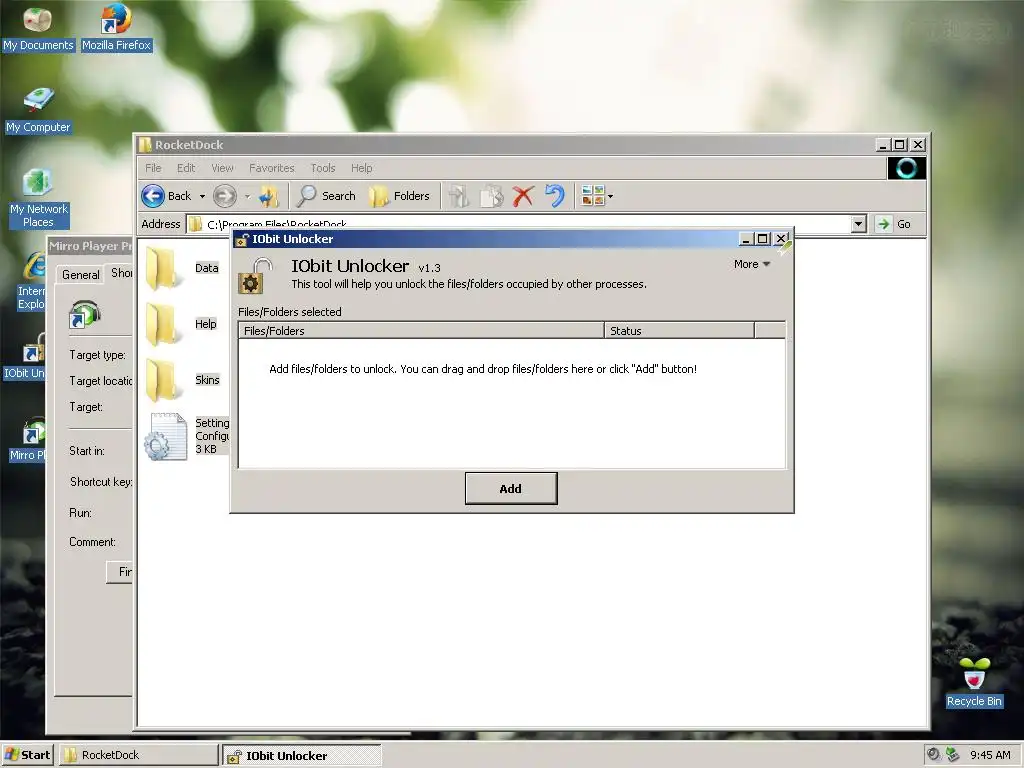Viewport: 1024px width, 768px height.
Task: Open the Skins folder icon
Action: coord(161,381)
